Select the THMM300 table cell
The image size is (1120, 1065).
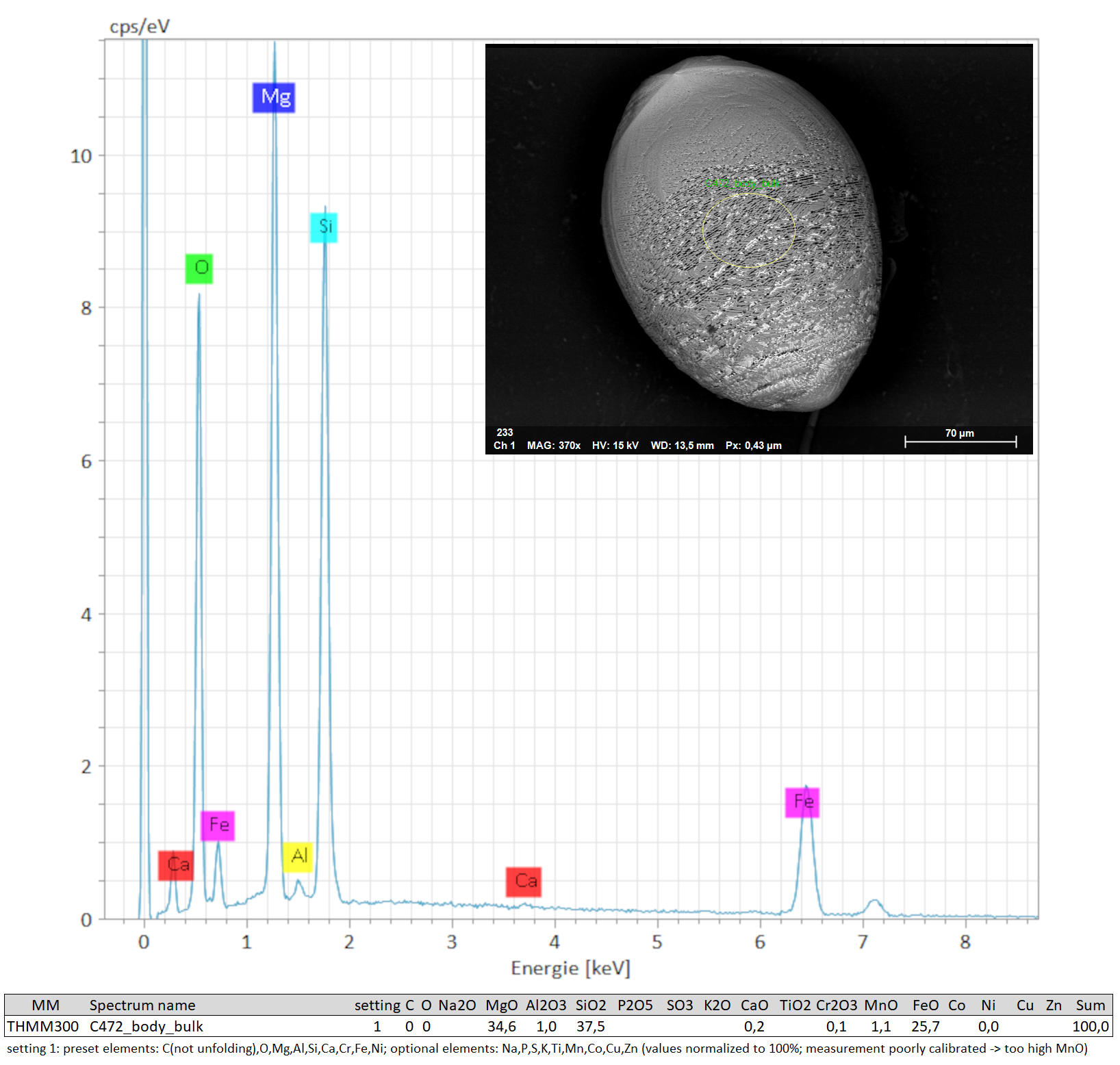[42, 1027]
